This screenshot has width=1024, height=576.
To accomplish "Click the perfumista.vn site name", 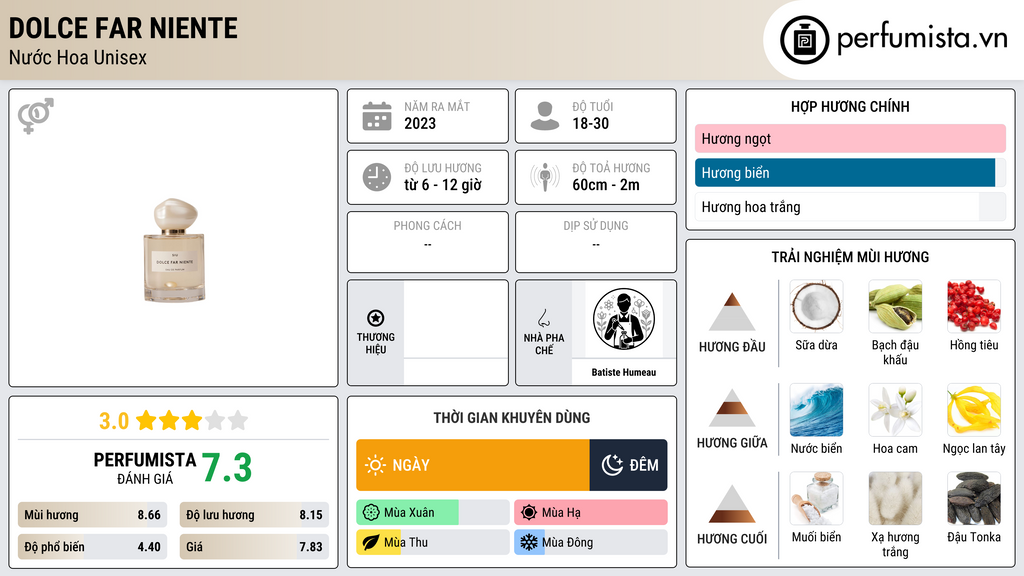I will click(922, 38).
